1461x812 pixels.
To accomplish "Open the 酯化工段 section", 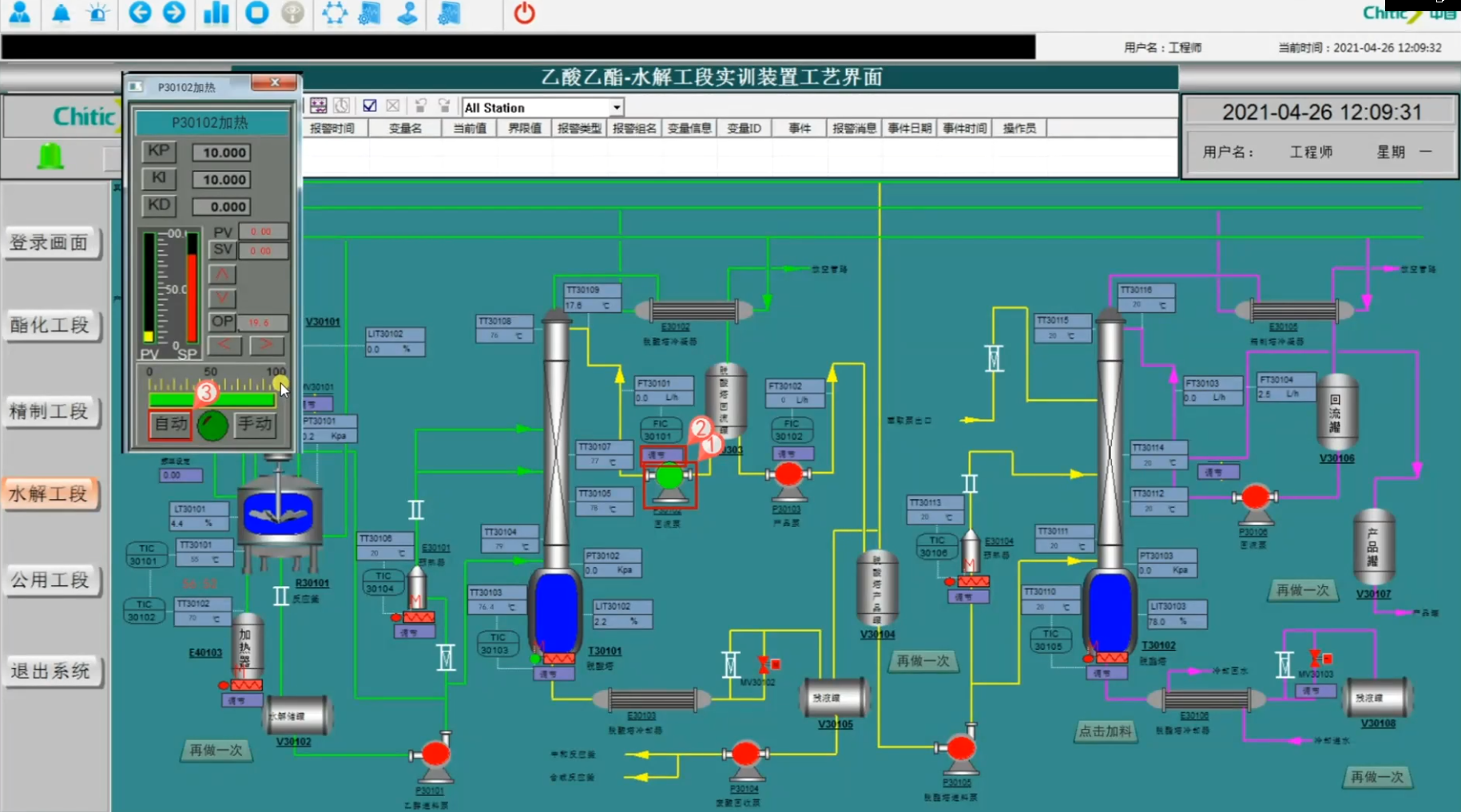I will (50, 326).
